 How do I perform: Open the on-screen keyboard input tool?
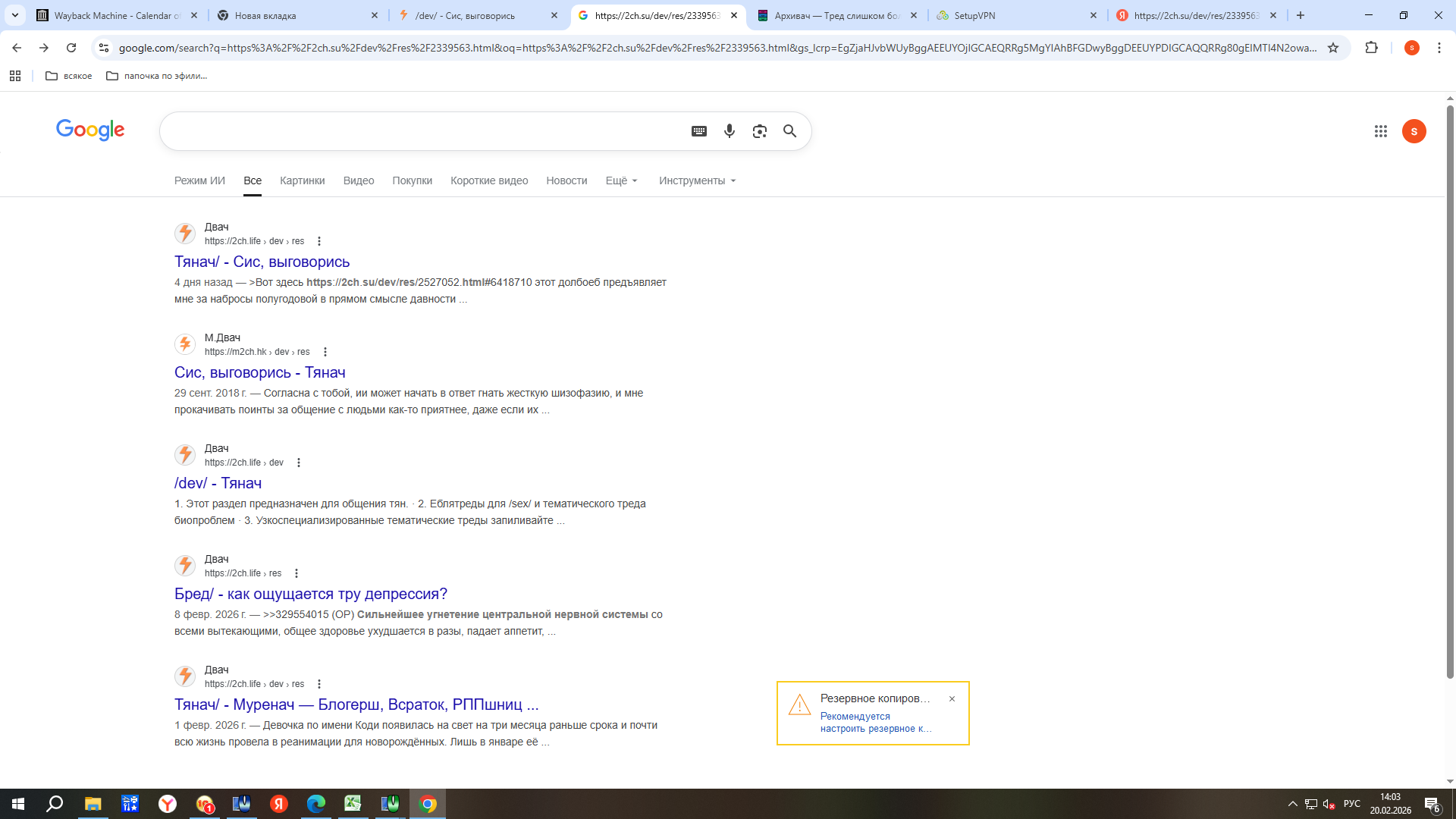point(699,131)
